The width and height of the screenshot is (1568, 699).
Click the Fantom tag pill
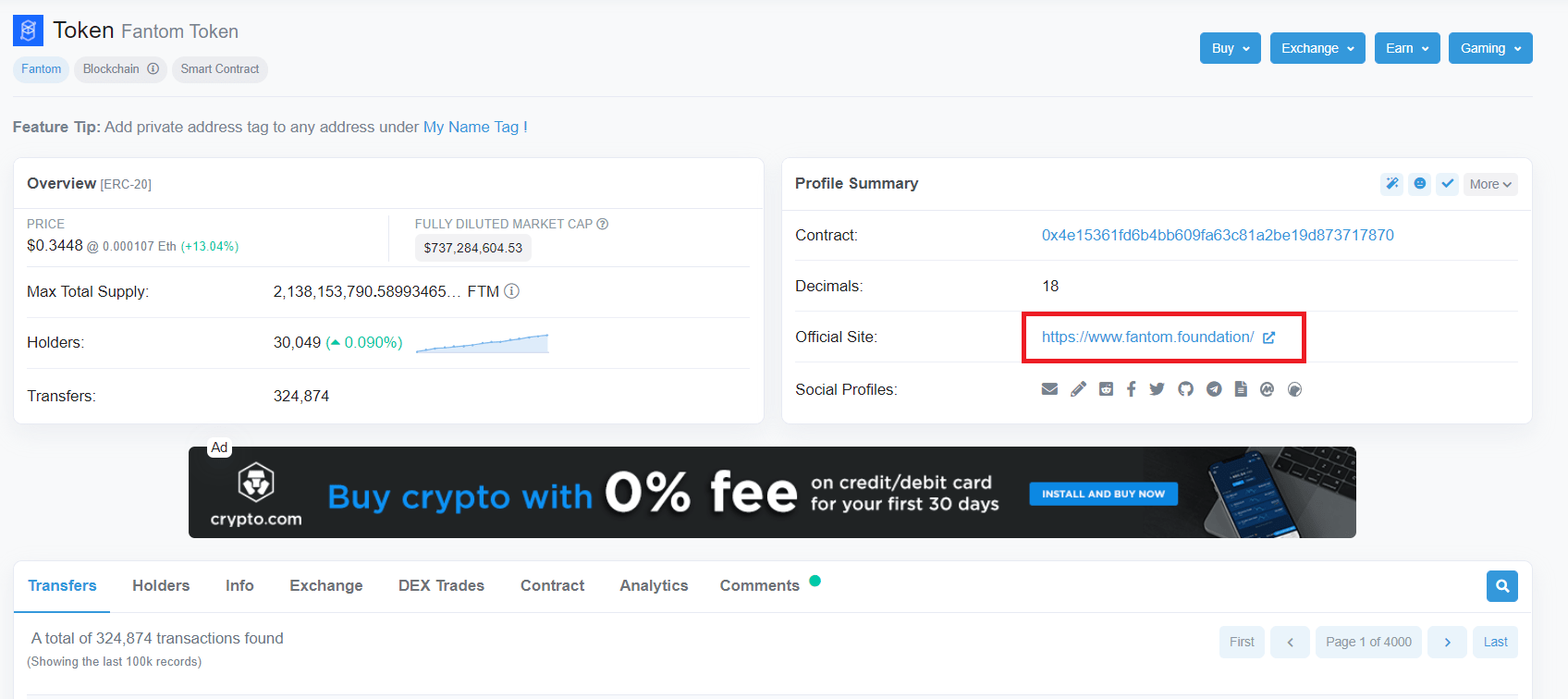click(42, 69)
